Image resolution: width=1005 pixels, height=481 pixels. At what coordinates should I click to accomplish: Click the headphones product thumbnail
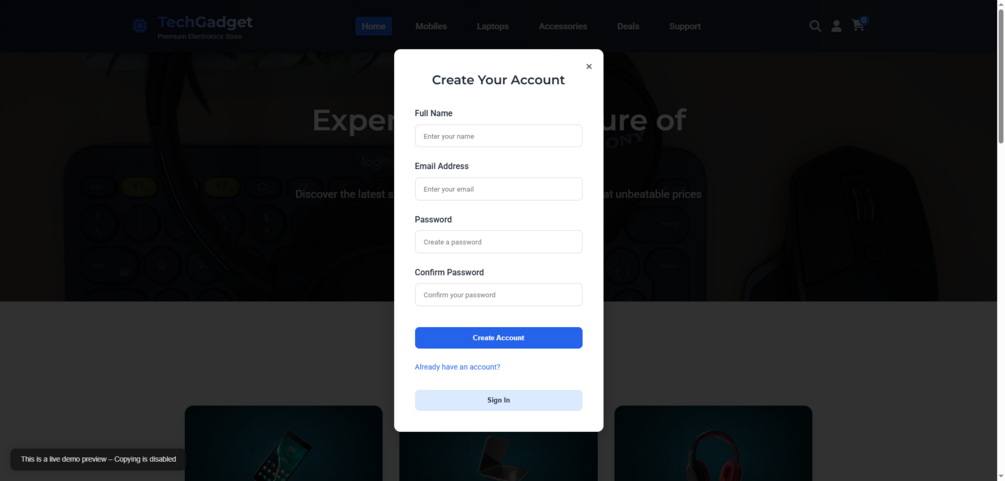click(x=713, y=443)
